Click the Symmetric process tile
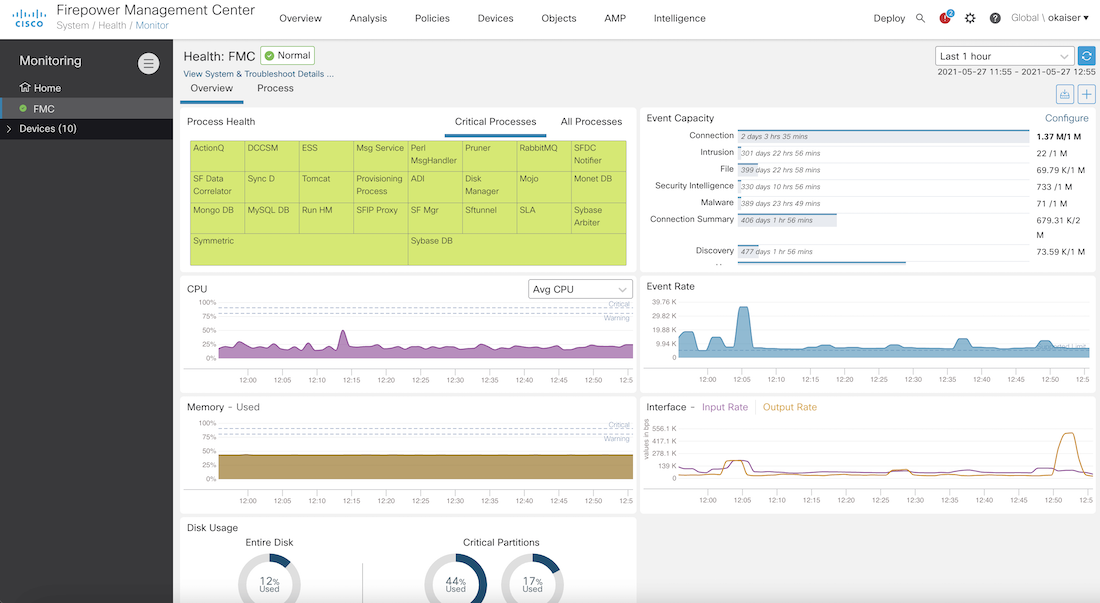 point(299,250)
